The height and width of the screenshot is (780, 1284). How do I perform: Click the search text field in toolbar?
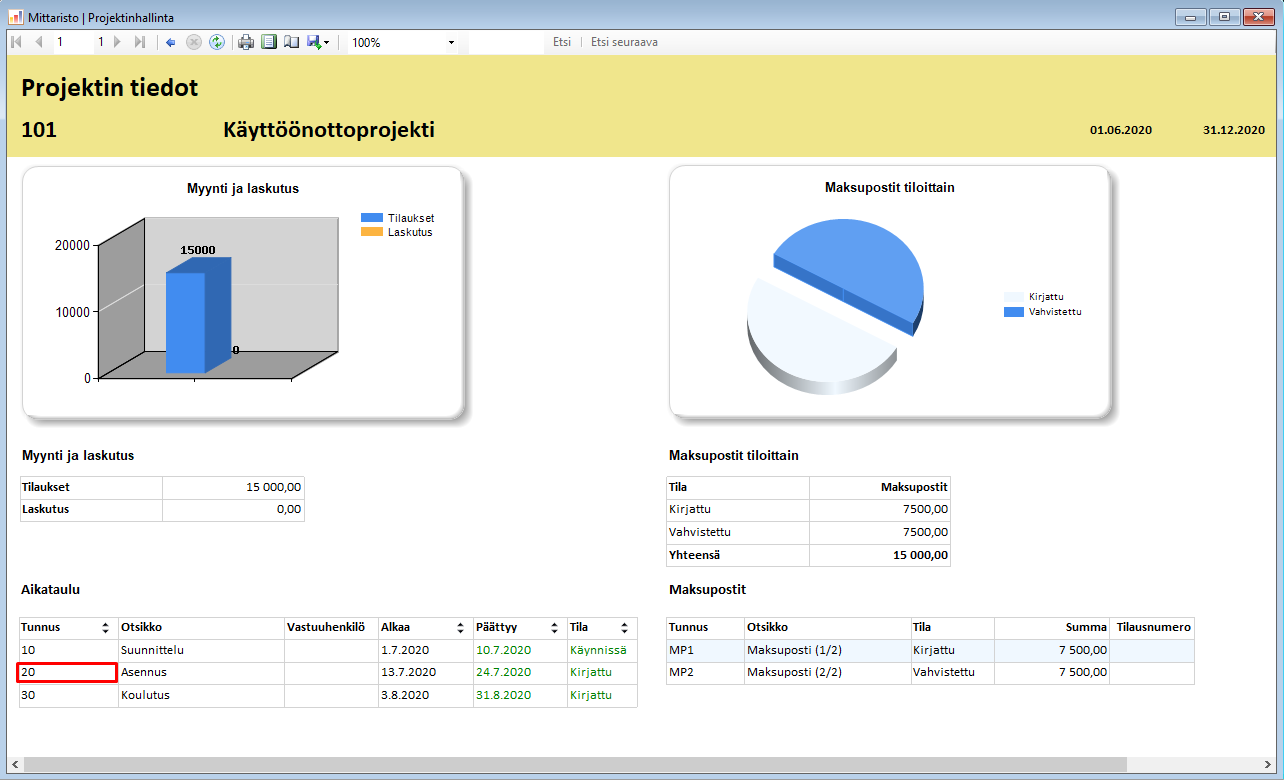506,43
